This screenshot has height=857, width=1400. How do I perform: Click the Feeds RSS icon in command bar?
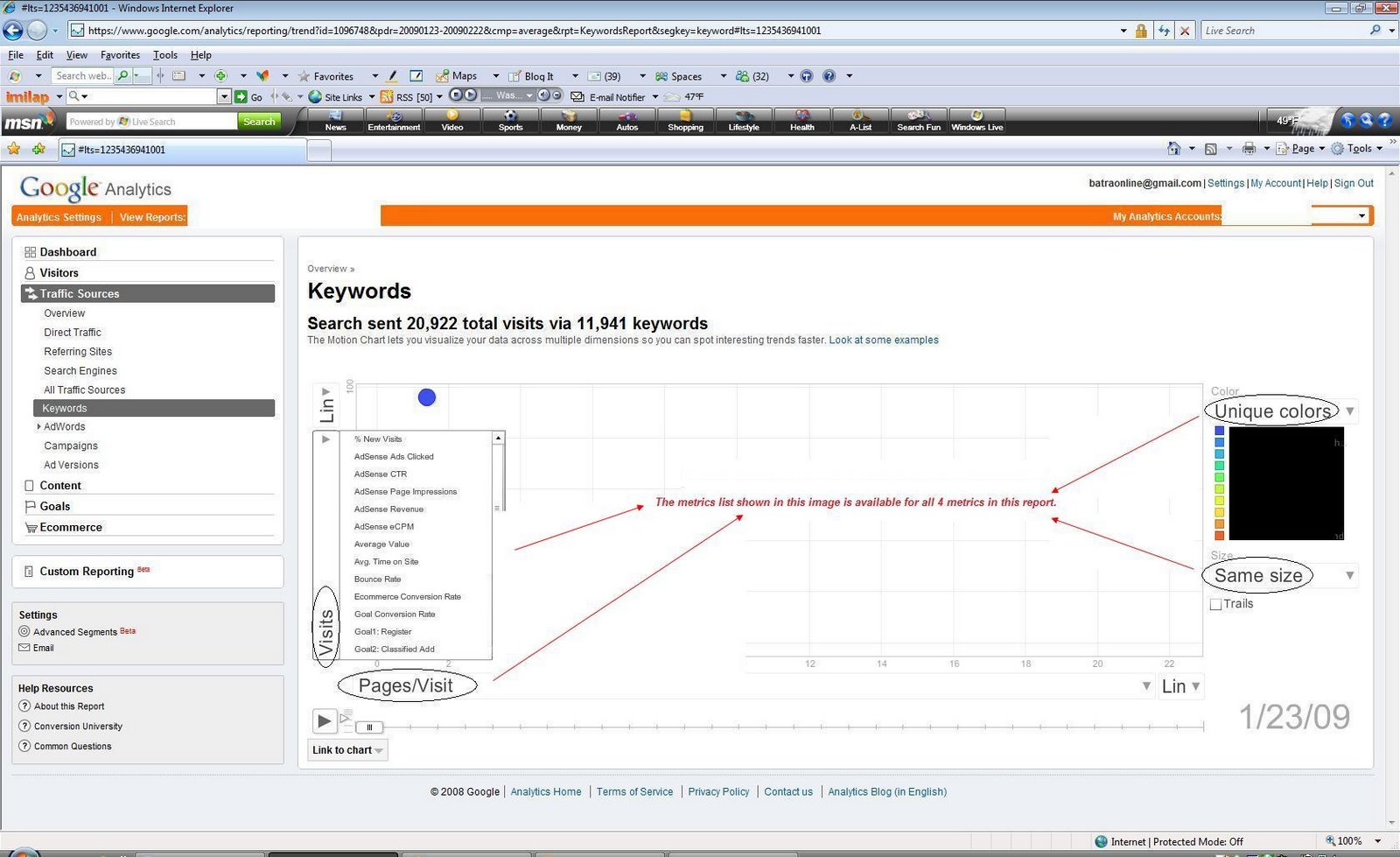[x=1211, y=149]
